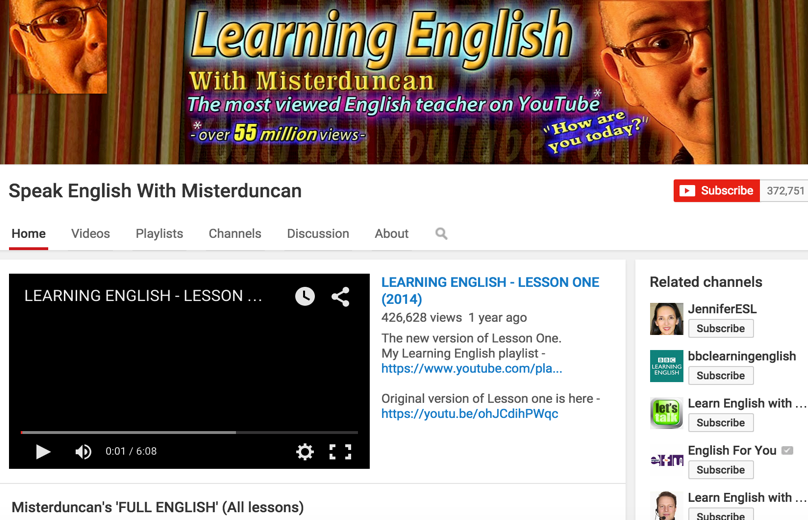Open bbclearningenglish channel name

pyautogui.click(x=742, y=356)
